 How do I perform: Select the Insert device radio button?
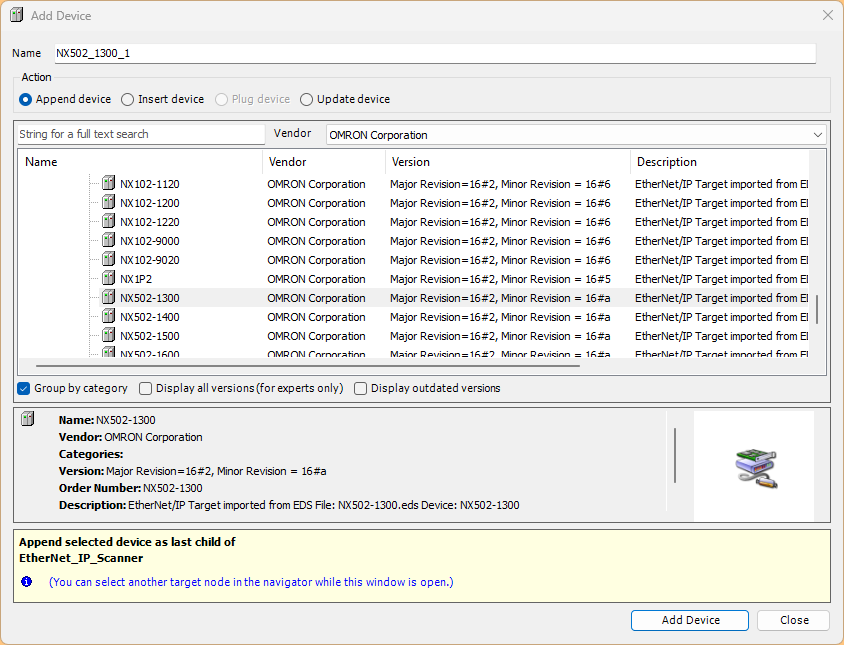128,99
